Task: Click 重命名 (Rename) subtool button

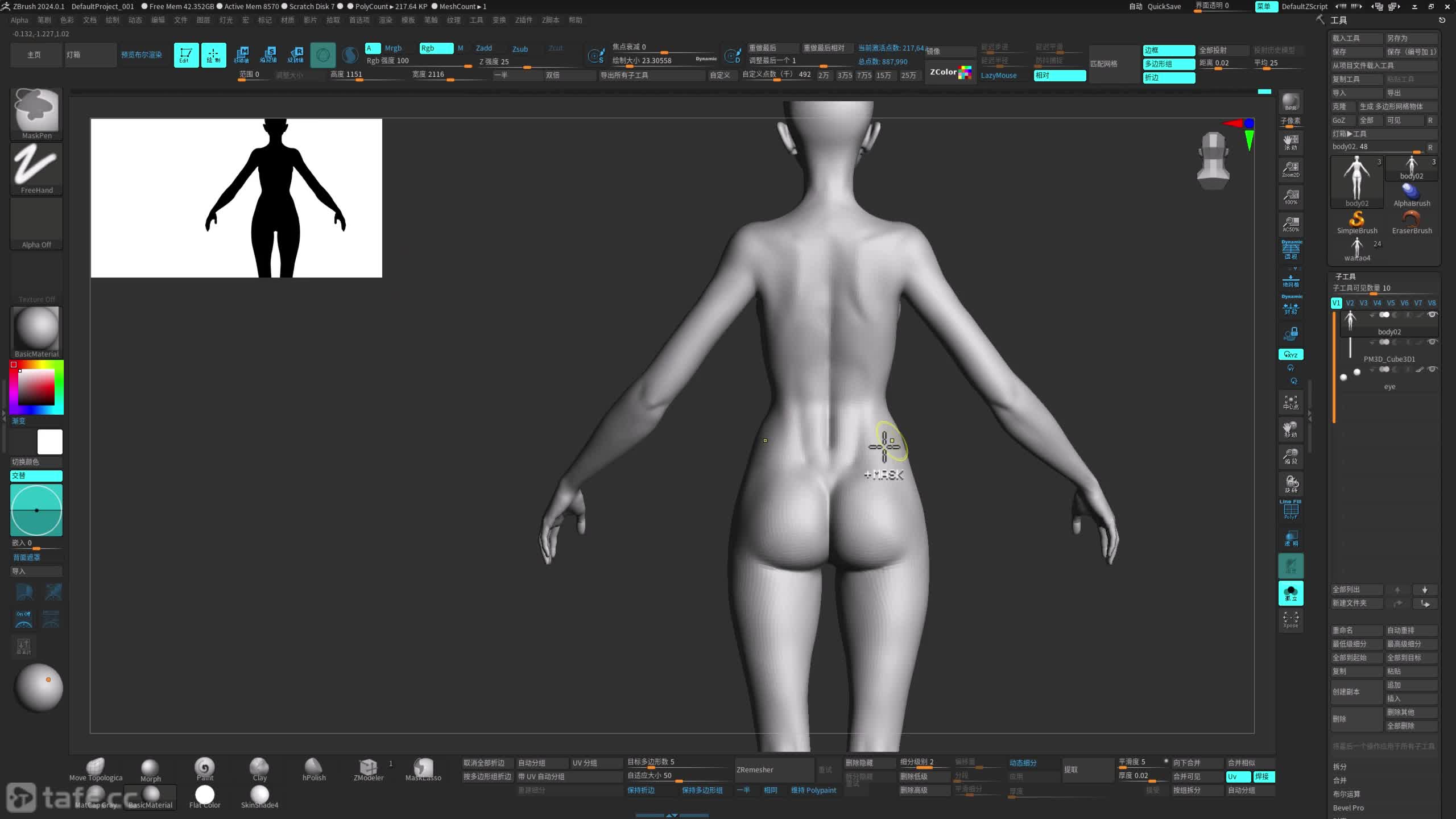Action: (1357, 630)
